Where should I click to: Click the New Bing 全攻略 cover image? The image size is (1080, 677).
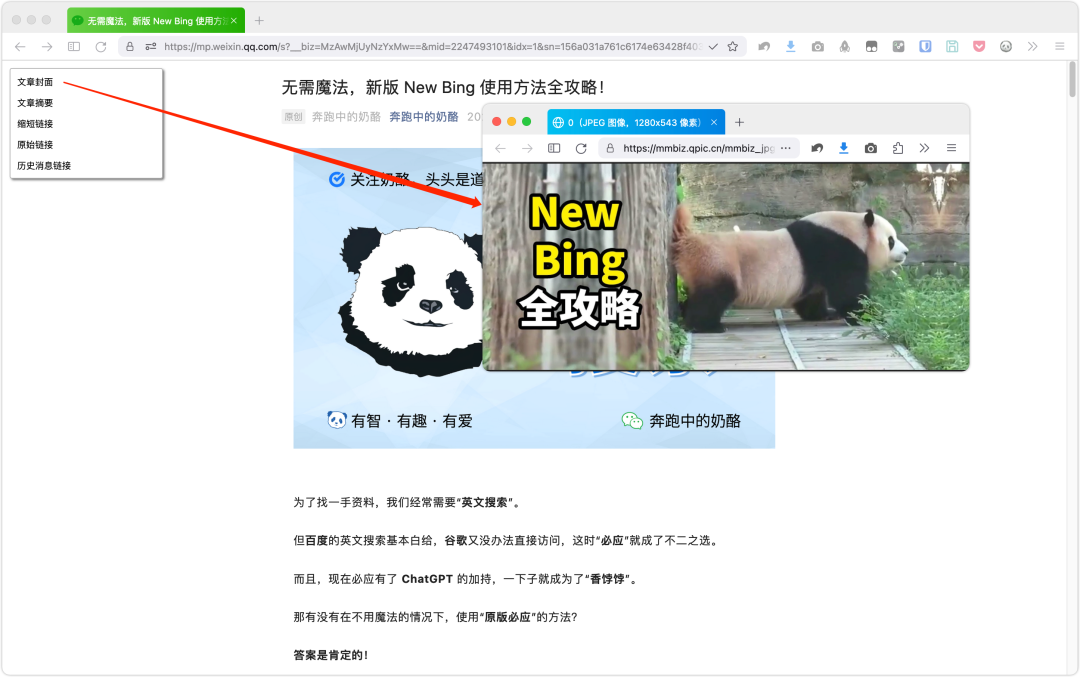[x=726, y=267]
